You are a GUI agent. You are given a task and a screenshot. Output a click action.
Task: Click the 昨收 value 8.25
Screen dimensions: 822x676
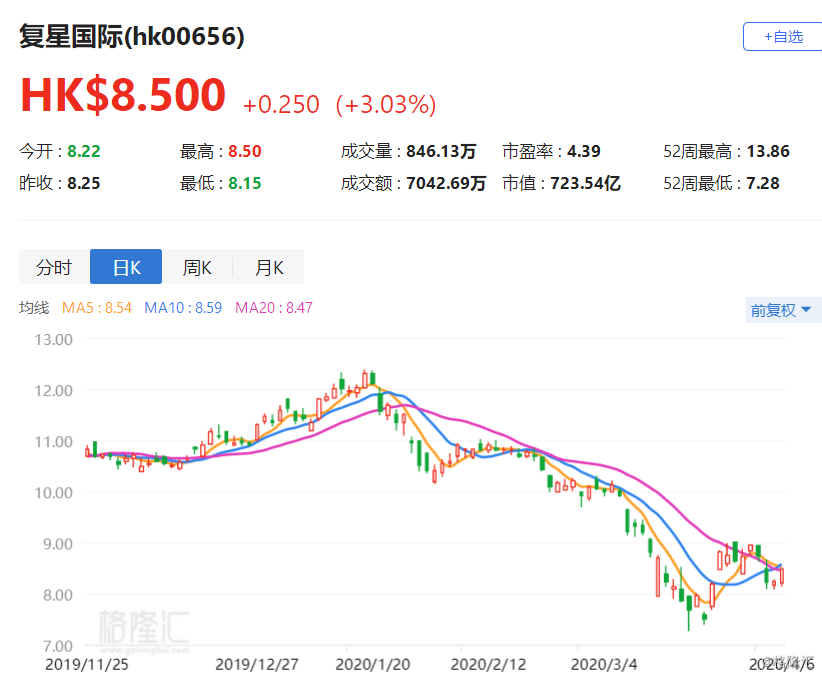[x=84, y=183]
